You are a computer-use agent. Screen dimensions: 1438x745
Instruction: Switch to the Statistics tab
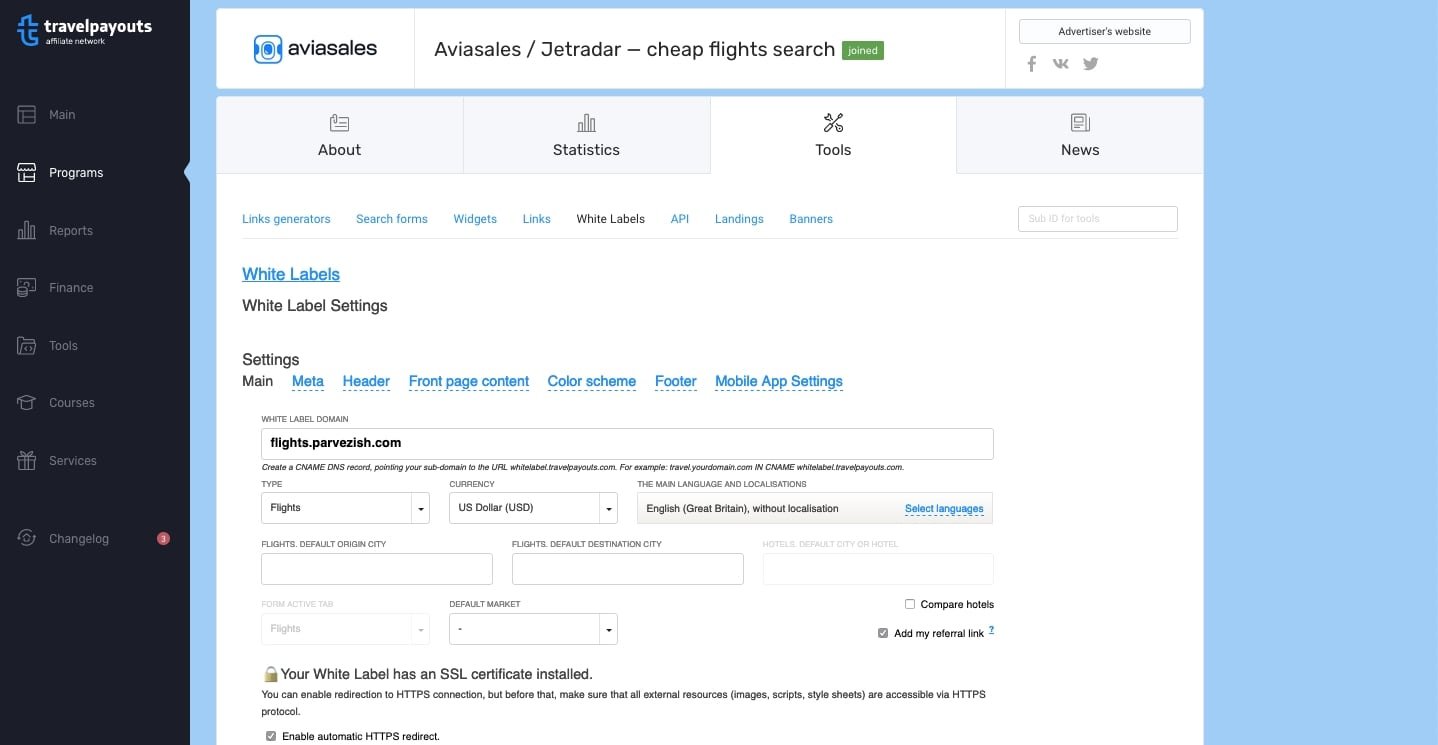coord(587,135)
